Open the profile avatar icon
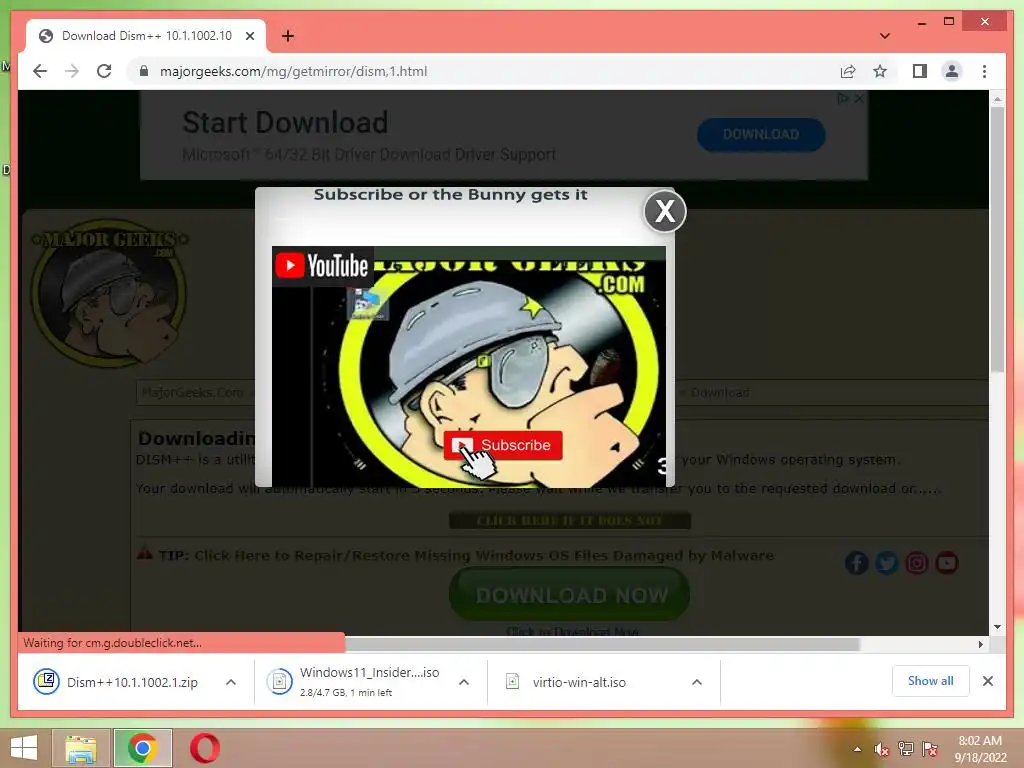The width and height of the screenshot is (1024, 768). pos(952,71)
